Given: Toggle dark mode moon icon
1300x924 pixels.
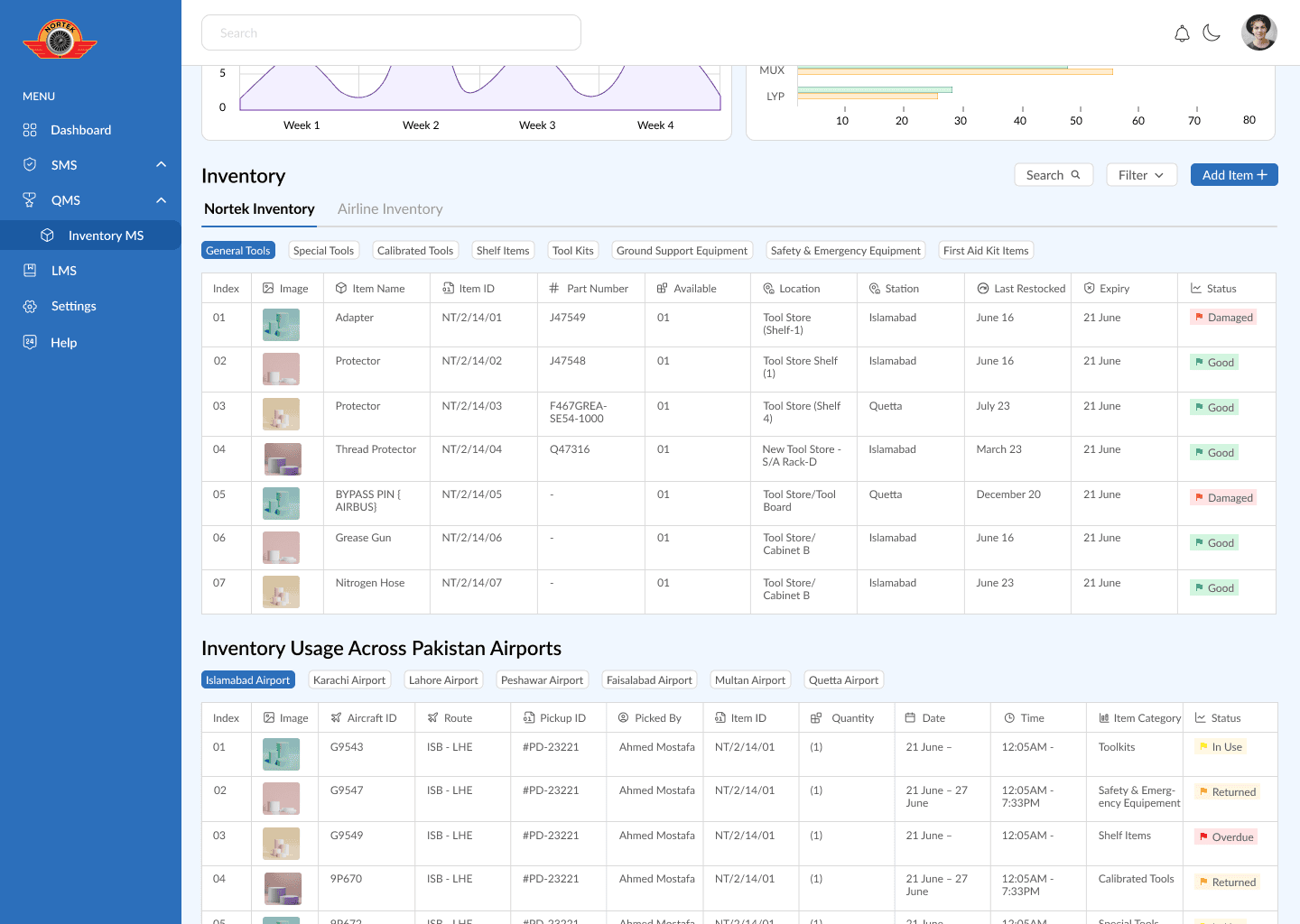Looking at the screenshot, I should (1212, 33).
